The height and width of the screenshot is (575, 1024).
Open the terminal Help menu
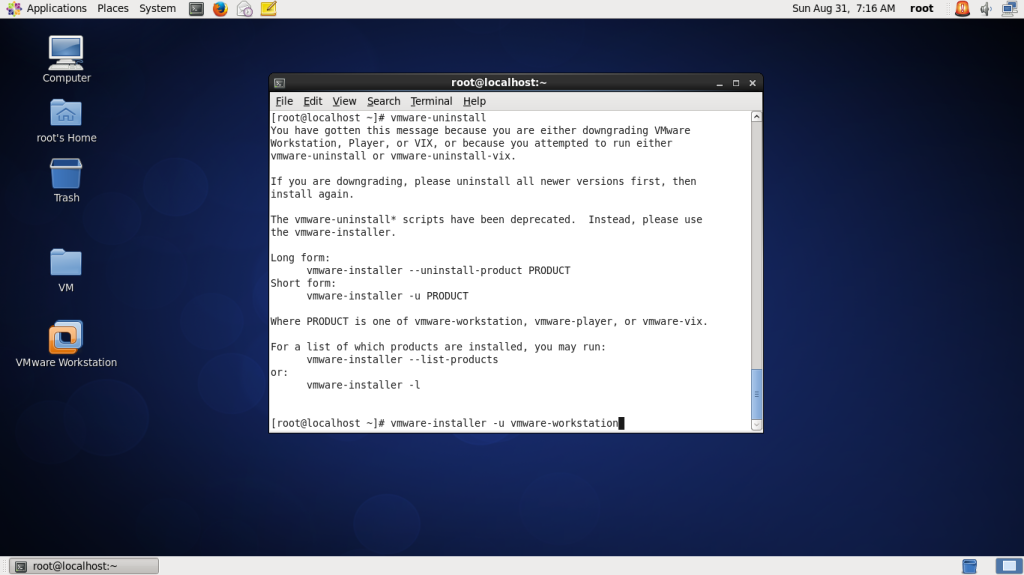click(x=474, y=101)
